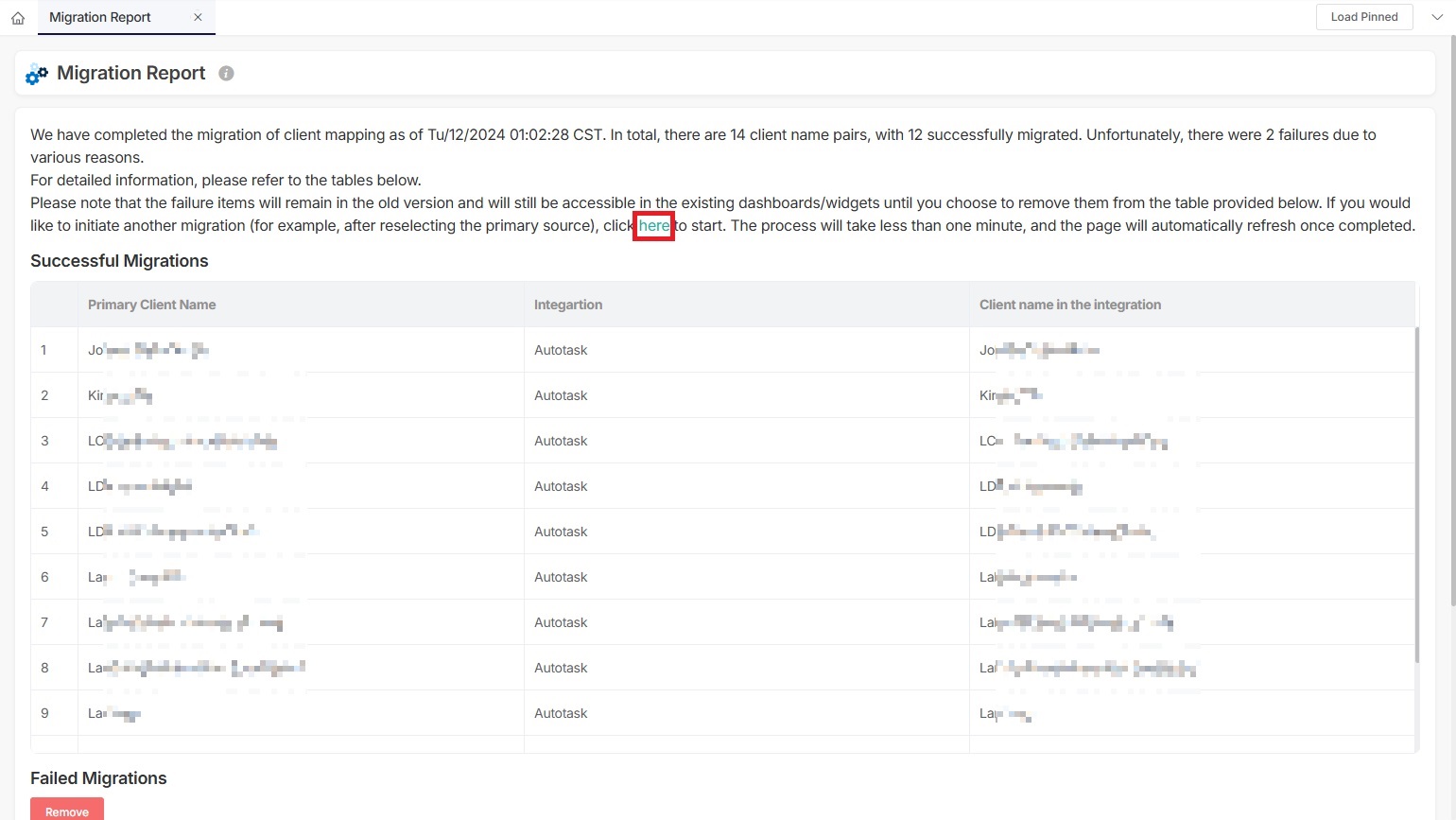1456x820 pixels.
Task: Expand the chevron next to Load Pinned
Action: click(1436, 17)
